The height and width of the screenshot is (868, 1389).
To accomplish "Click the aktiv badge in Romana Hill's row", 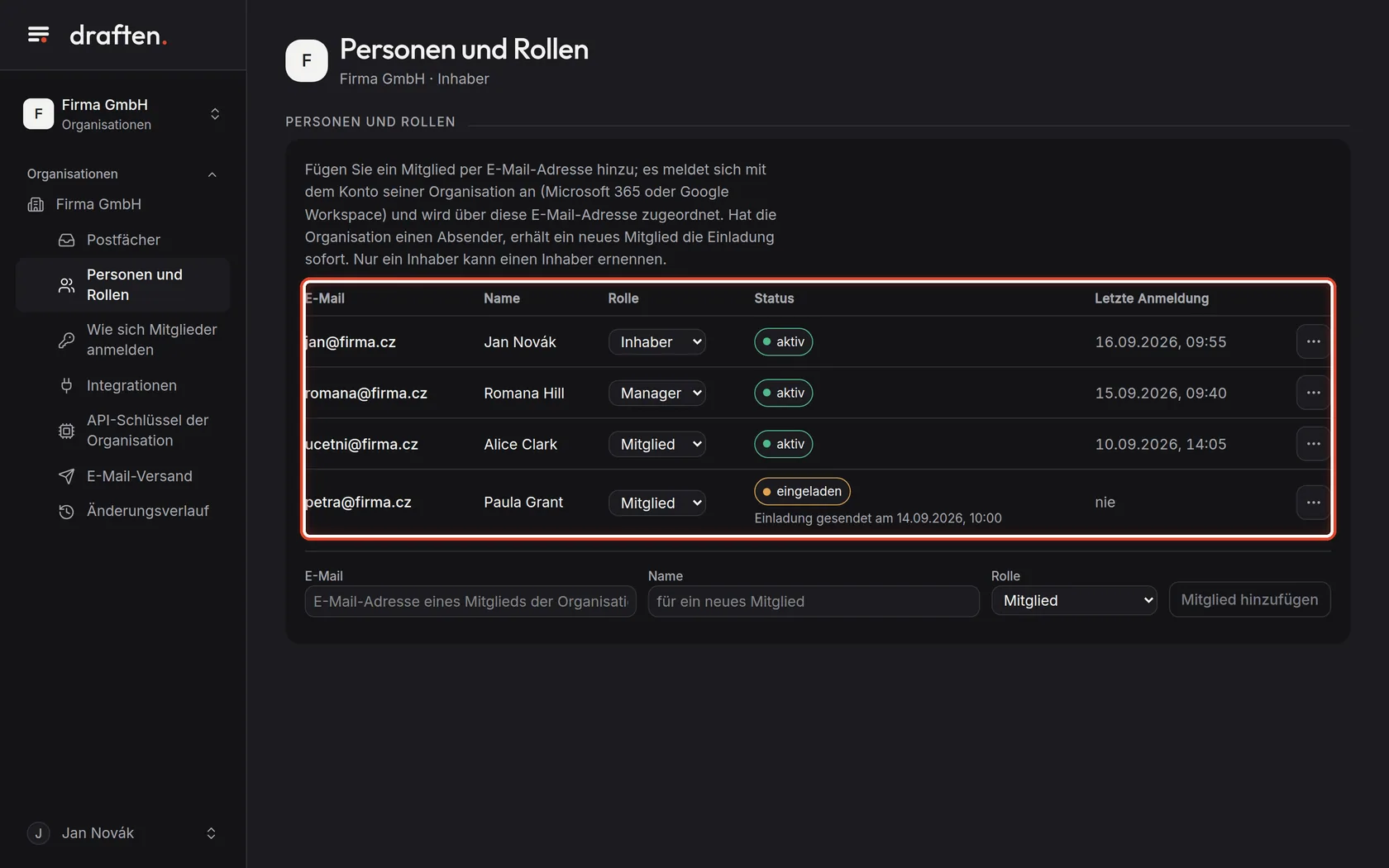I will 783,393.
